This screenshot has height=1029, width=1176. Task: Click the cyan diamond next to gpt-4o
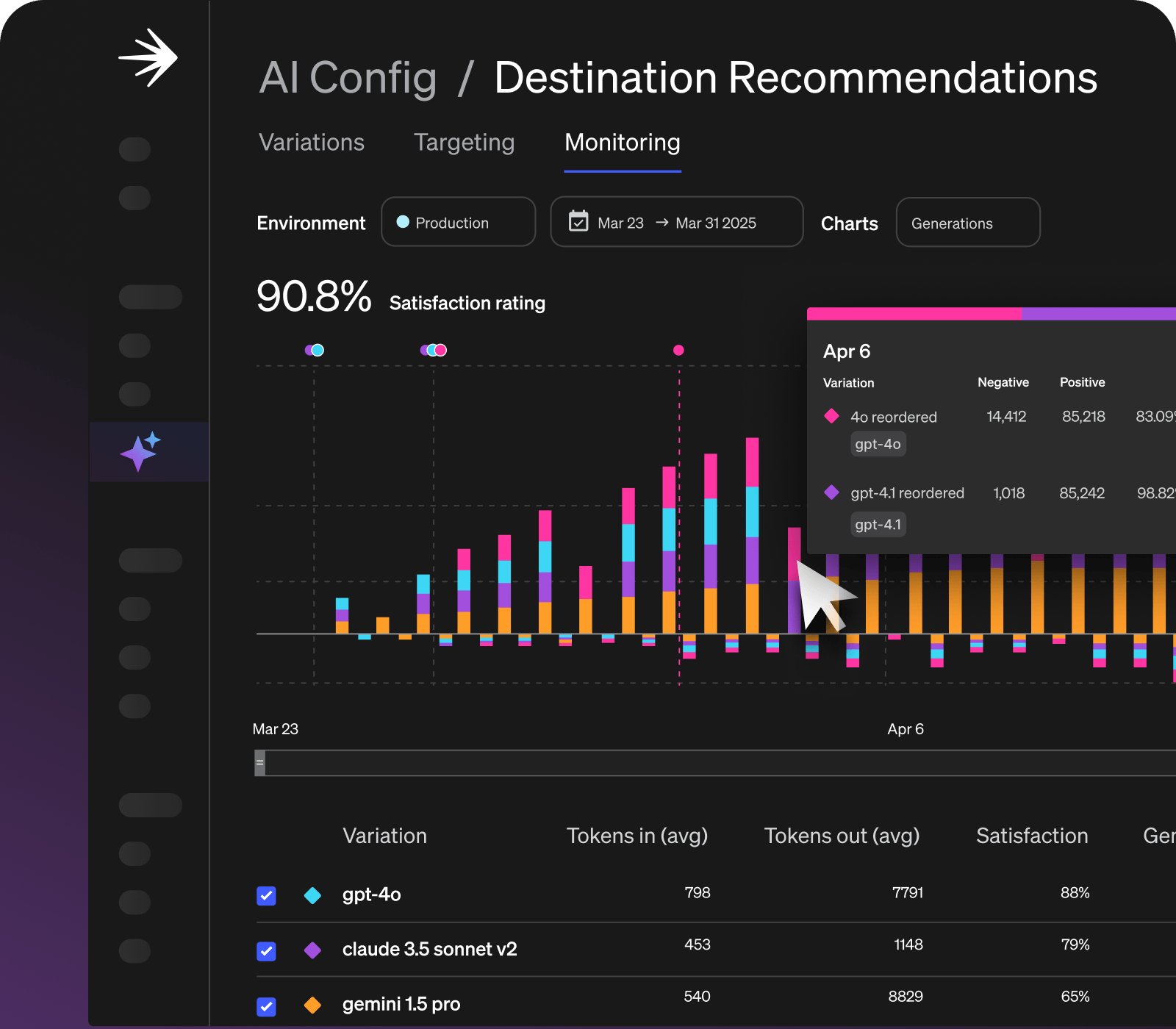click(x=312, y=894)
